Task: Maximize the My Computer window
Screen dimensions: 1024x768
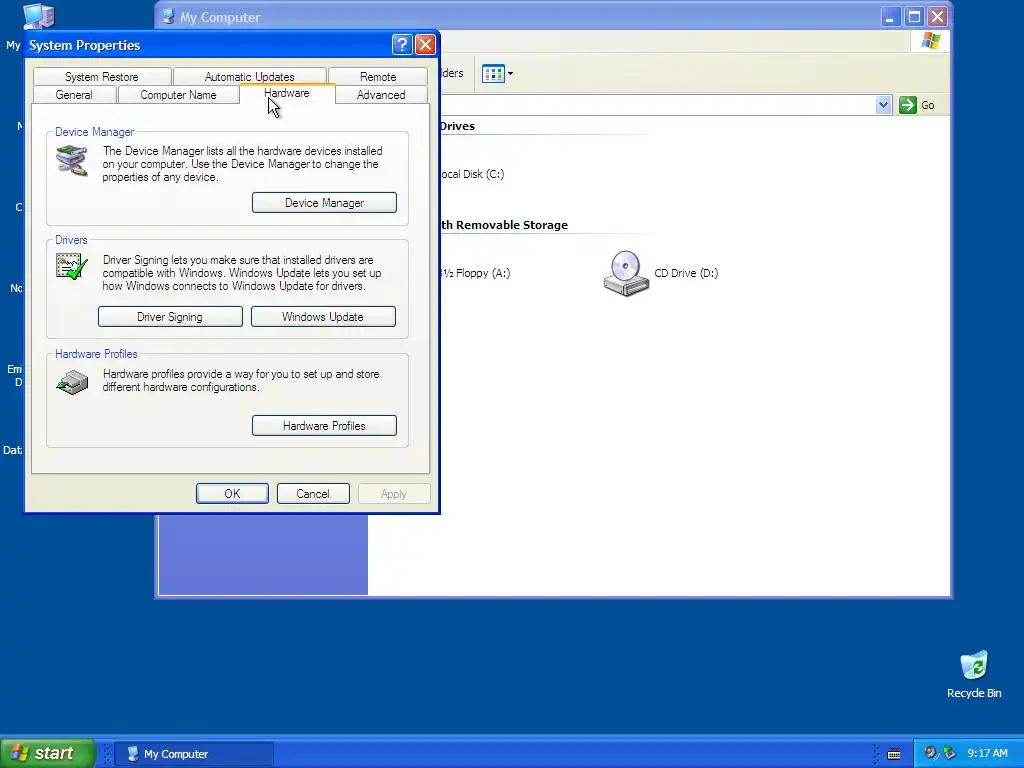Action: pyautogui.click(x=914, y=17)
